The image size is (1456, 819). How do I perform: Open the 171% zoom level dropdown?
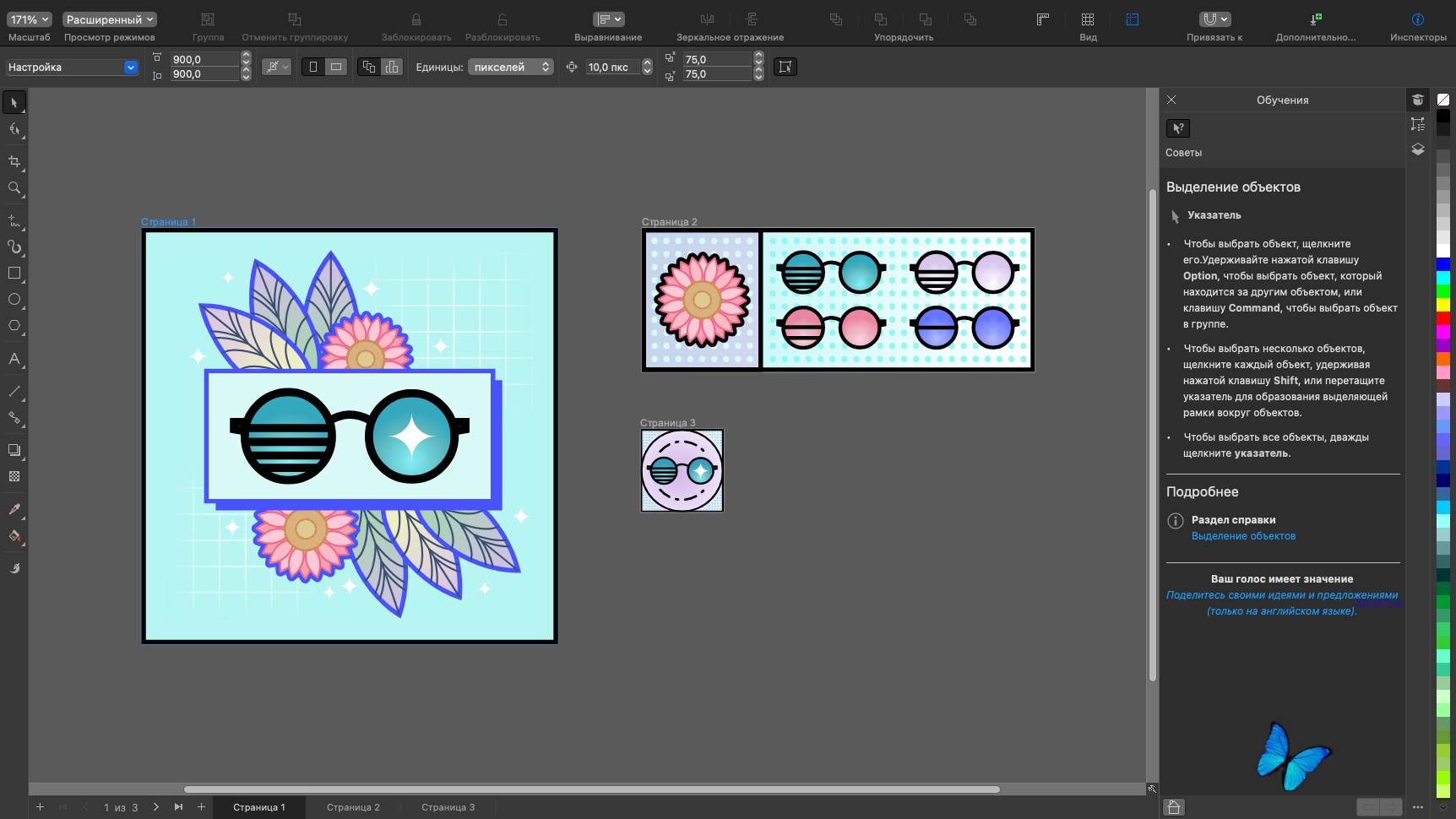[x=30, y=19]
